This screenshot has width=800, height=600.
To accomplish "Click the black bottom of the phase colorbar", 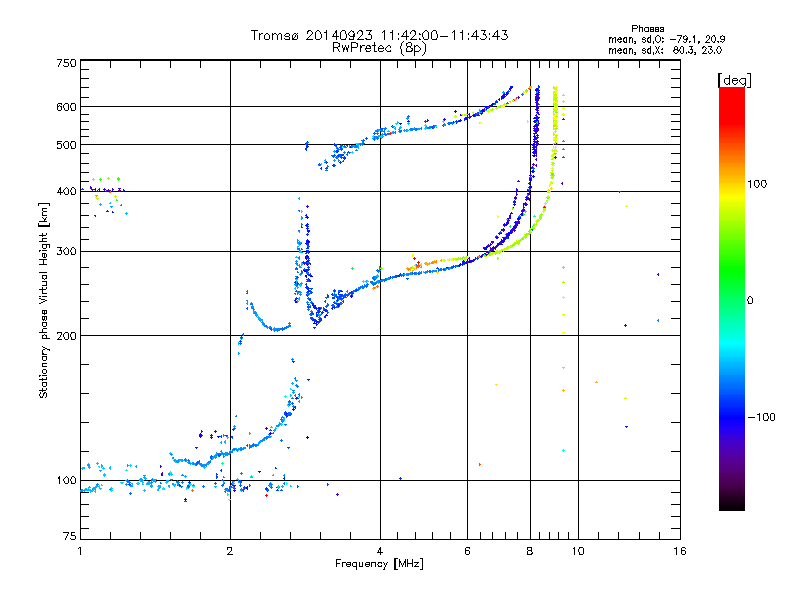I will pyautogui.click(x=732, y=503).
